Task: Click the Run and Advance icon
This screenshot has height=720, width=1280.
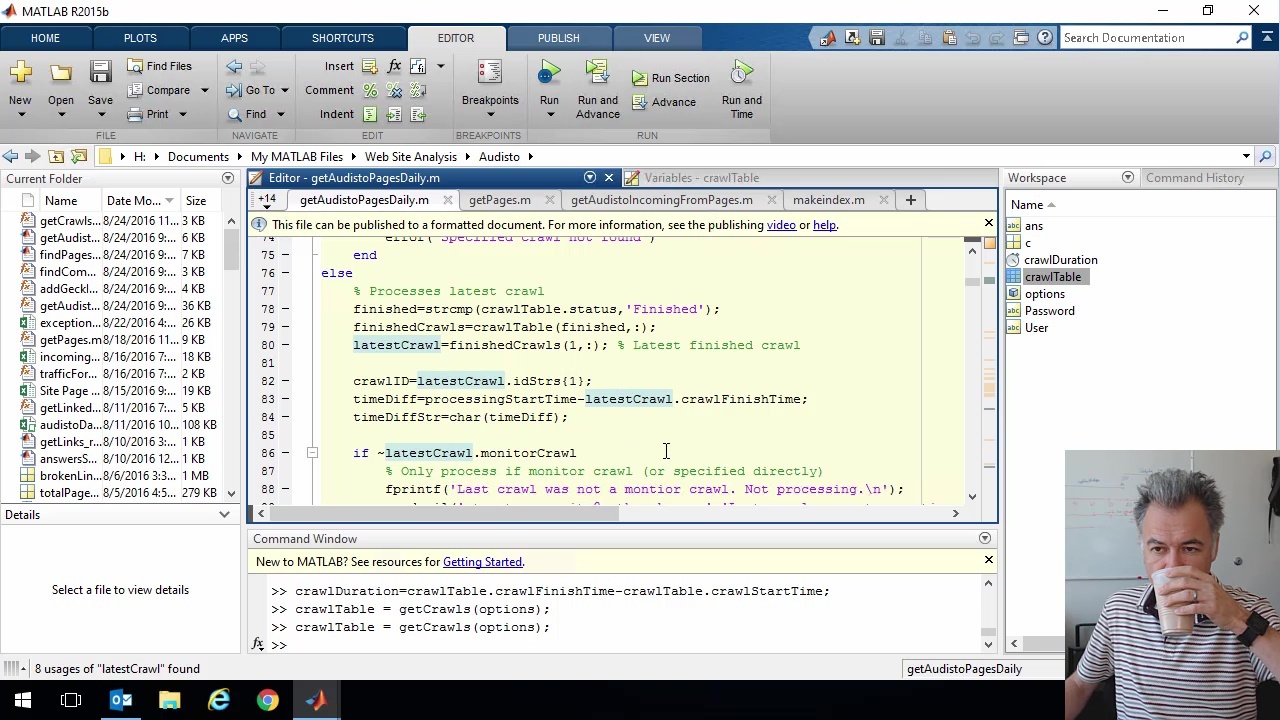Action: click(597, 73)
